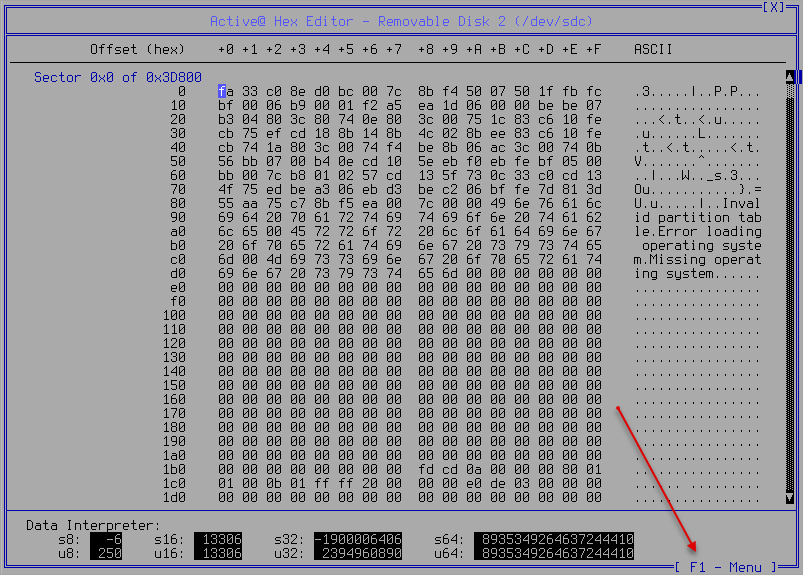The height and width of the screenshot is (575, 803).
Task: Select highlighted byte 'fa' at offset 0
Action: pyautogui.click(x=223, y=91)
